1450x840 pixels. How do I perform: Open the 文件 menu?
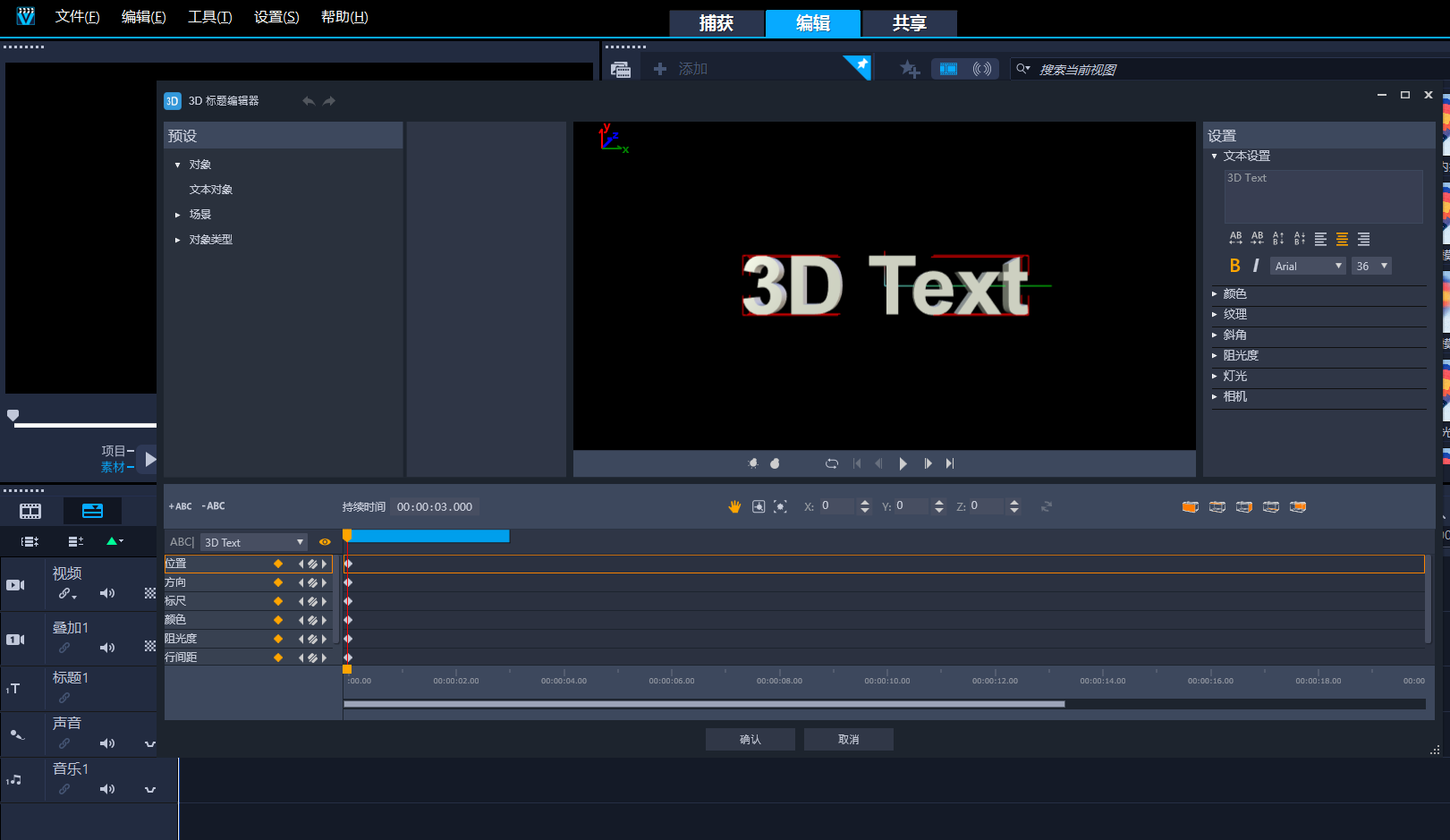coord(77,17)
